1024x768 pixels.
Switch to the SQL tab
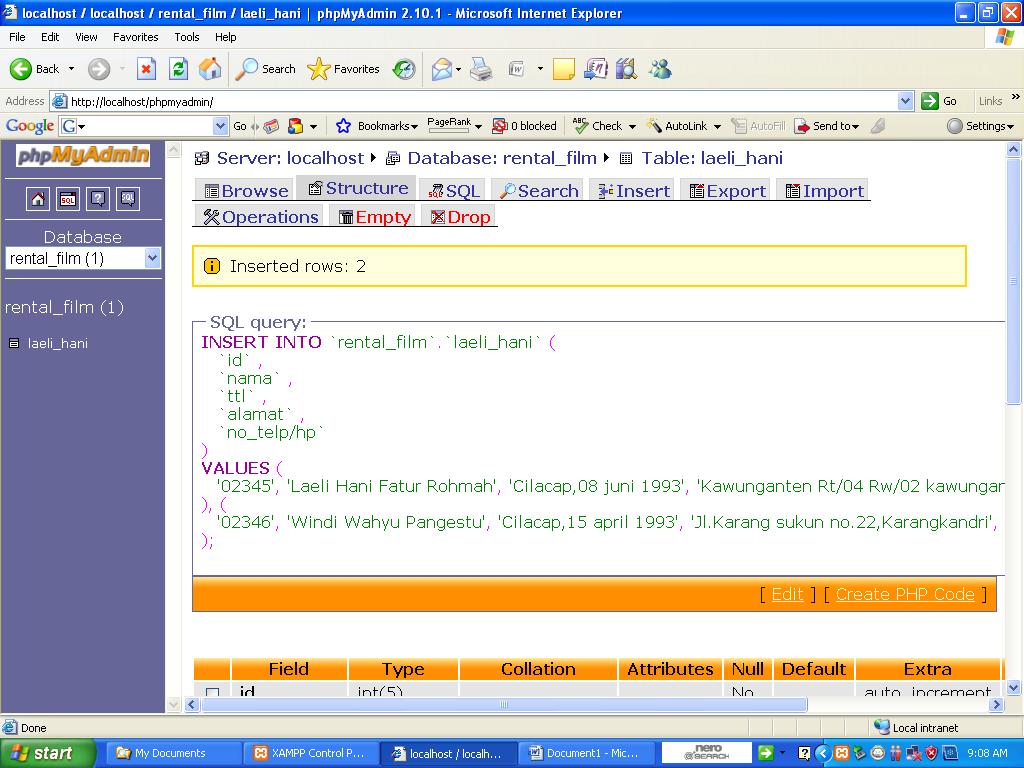tap(453, 191)
